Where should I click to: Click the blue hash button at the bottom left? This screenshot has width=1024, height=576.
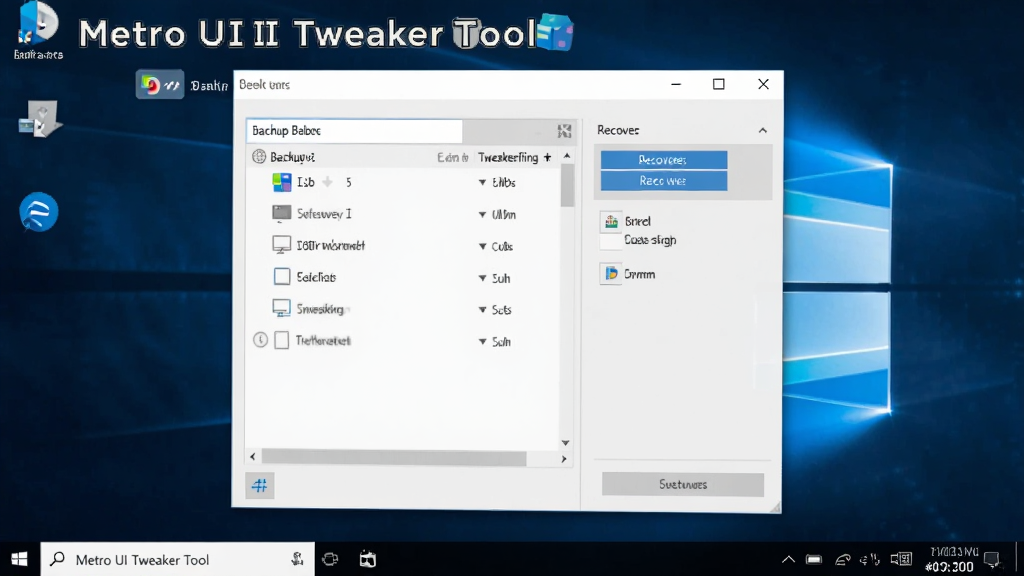point(259,485)
